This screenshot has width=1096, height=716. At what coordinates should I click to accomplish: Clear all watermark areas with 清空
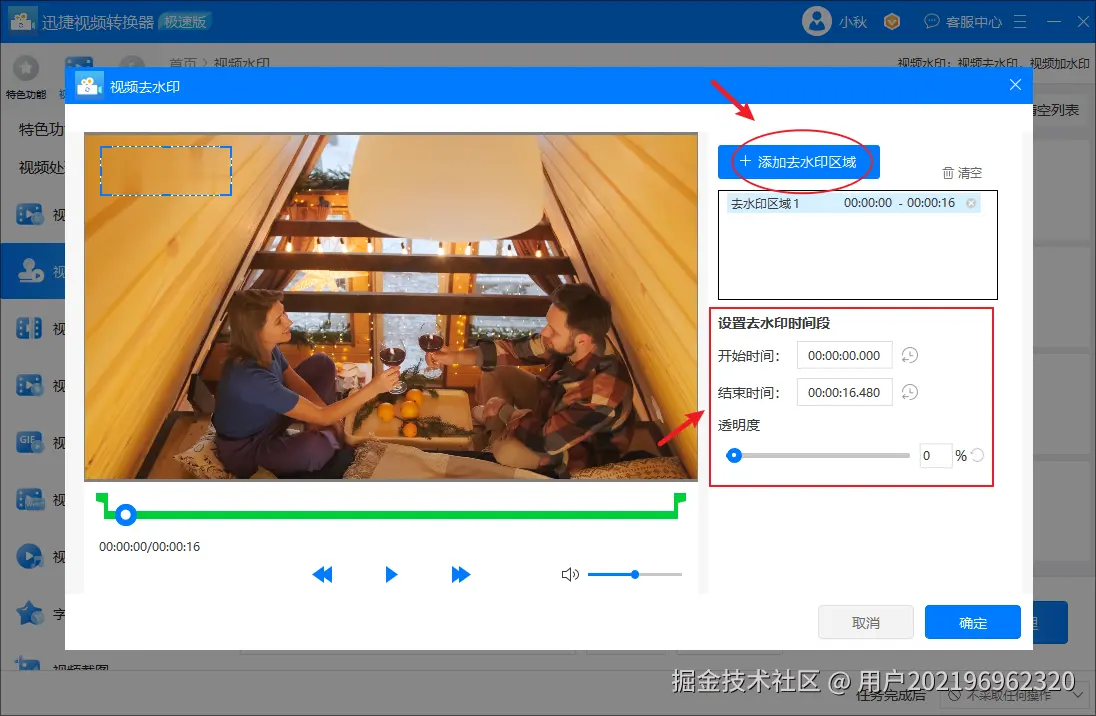point(962,173)
